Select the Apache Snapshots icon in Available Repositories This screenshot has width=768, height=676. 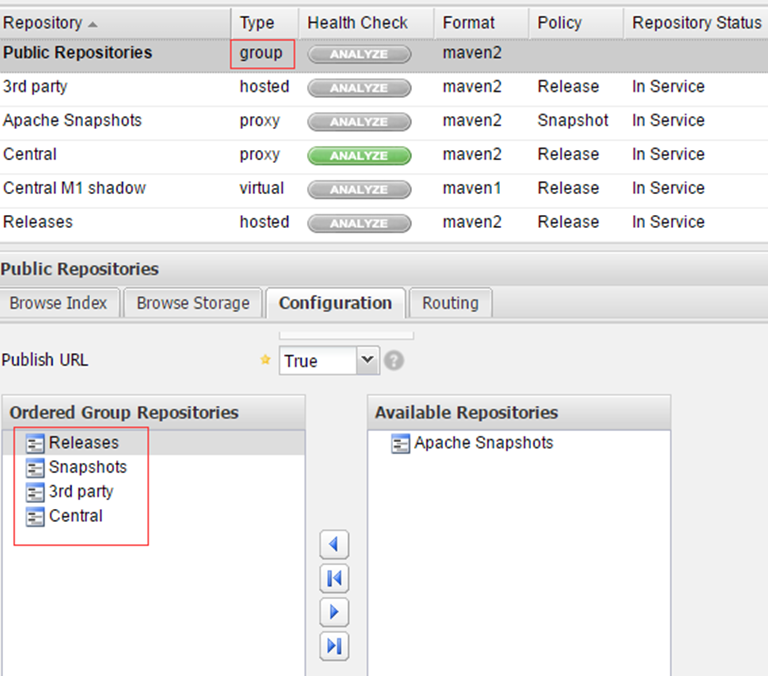[400, 443]
